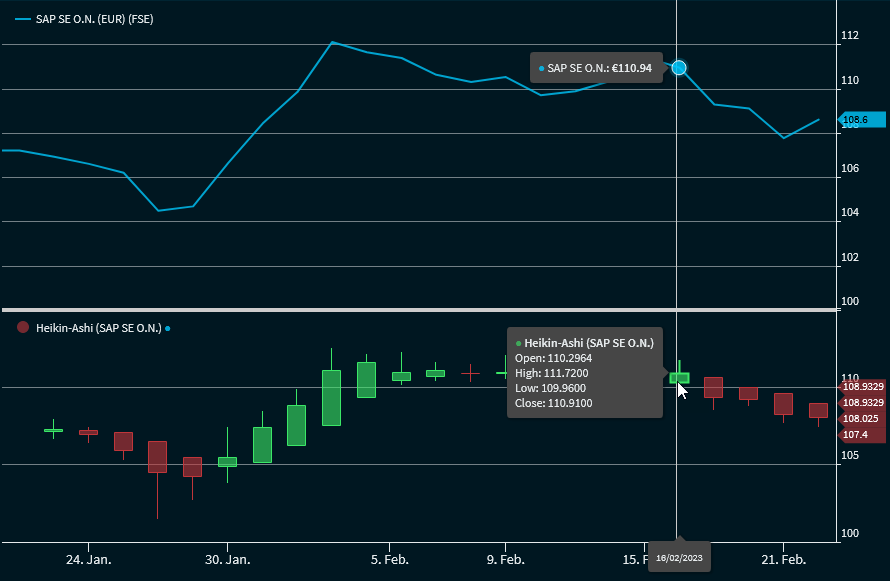Select the hovered green candle under the cursor
Image resolution: width=890 pixels, height=581 pixels.
pyautogui.click(x=679, y=377)
